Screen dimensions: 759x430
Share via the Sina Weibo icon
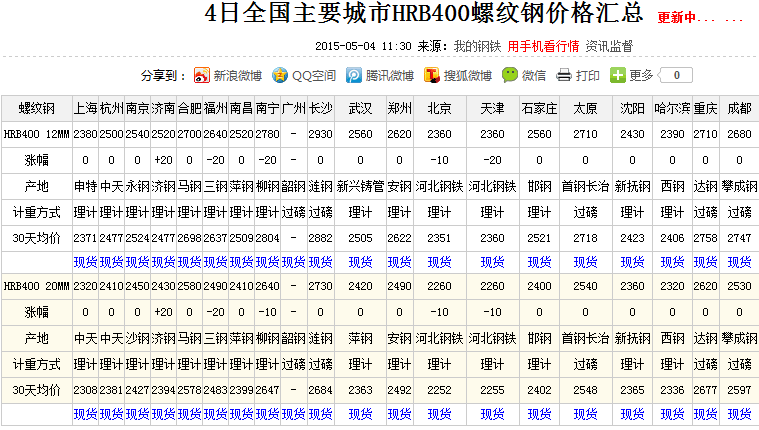coord(202,76)
